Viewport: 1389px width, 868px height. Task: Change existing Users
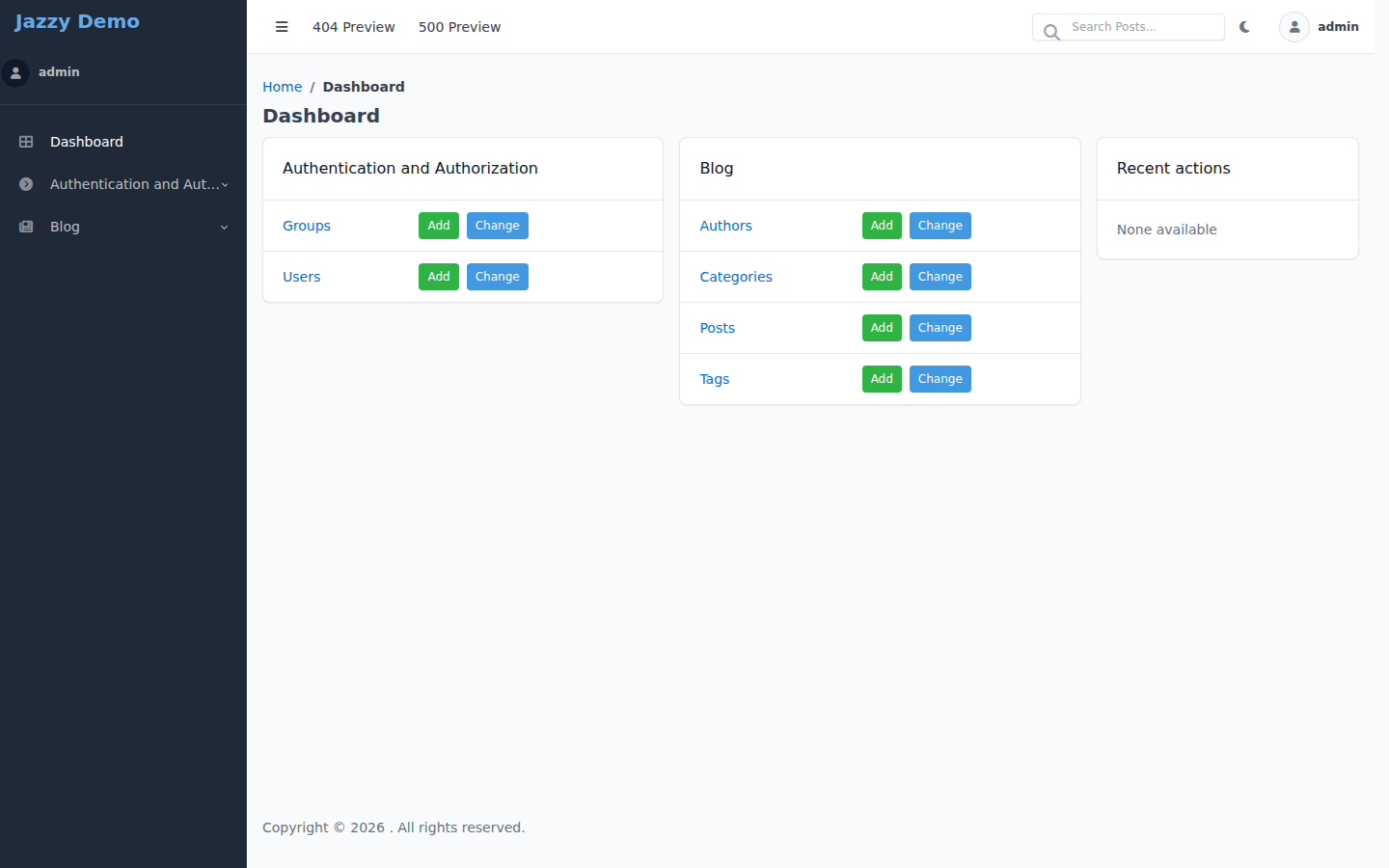(498, 277)
